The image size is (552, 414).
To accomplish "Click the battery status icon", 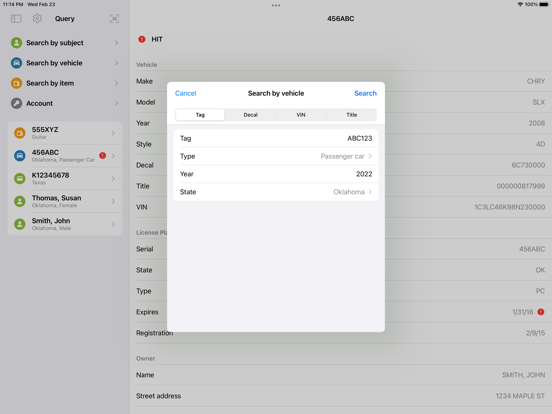I will click(544, 4).
